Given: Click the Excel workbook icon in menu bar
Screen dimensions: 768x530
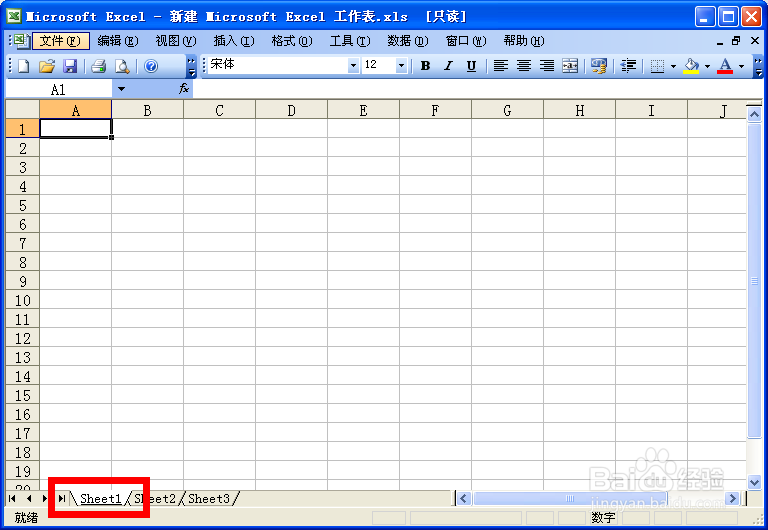Looking at the screenshot, I should tap(21, 41).
